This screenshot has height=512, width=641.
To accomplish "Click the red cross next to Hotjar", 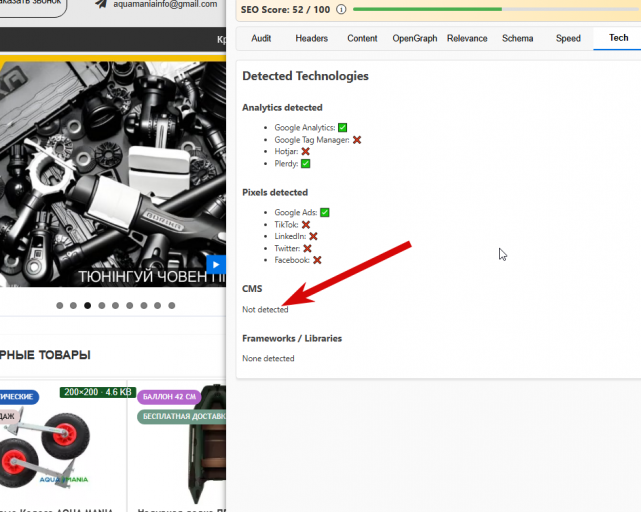I will click(x=305, y=151).
